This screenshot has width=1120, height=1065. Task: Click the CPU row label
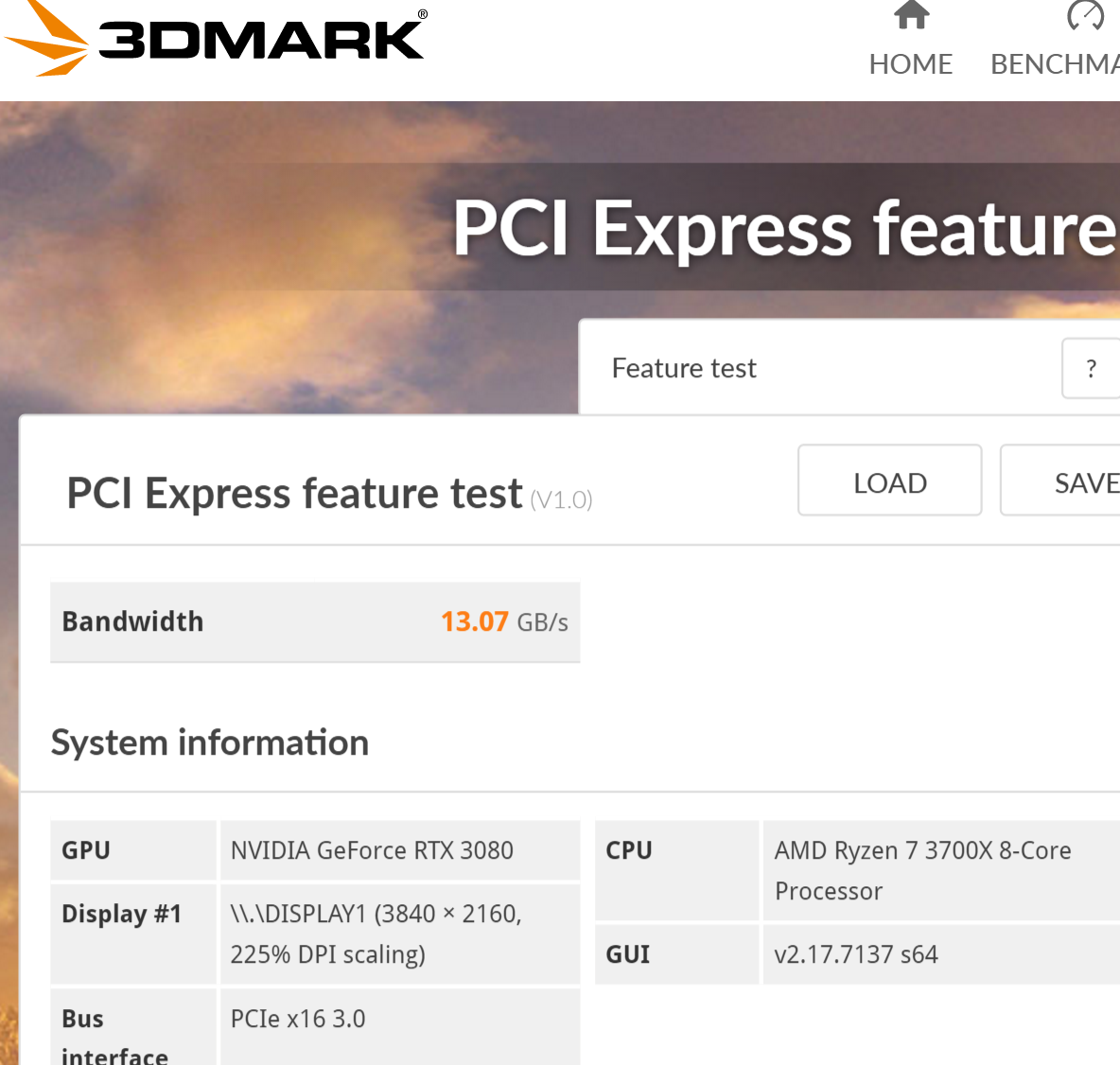click(629, 850)
